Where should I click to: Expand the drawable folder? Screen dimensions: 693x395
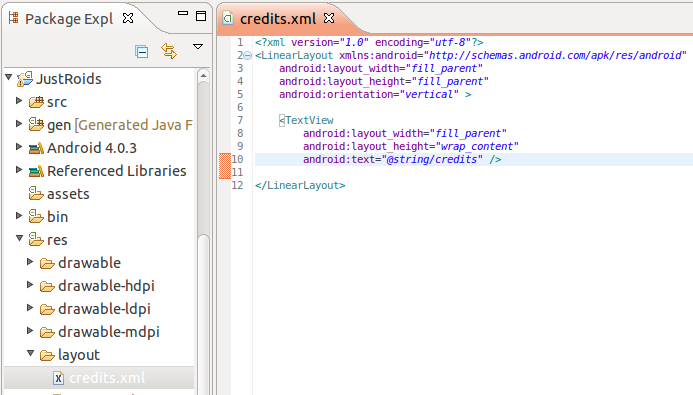[30, 261]
